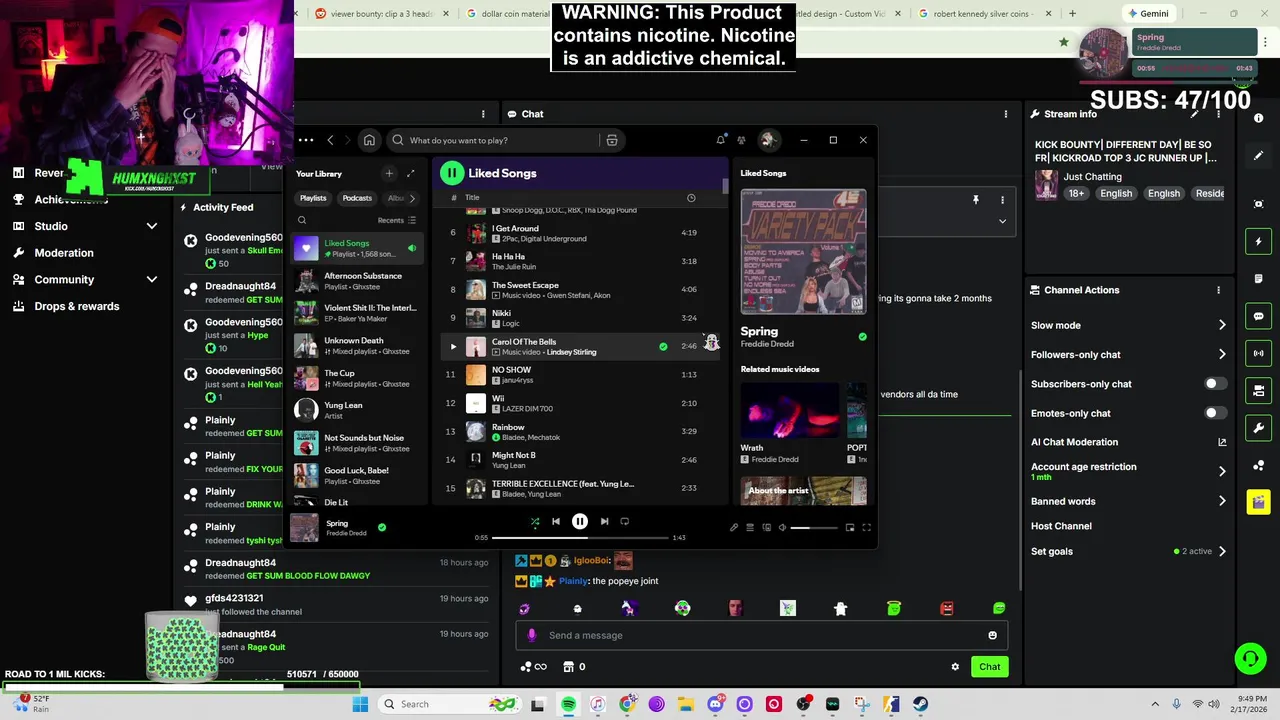Toggle liked checkmark in Spring right panel
This screenshot has height=720, width=1280.
coord(863,337)
